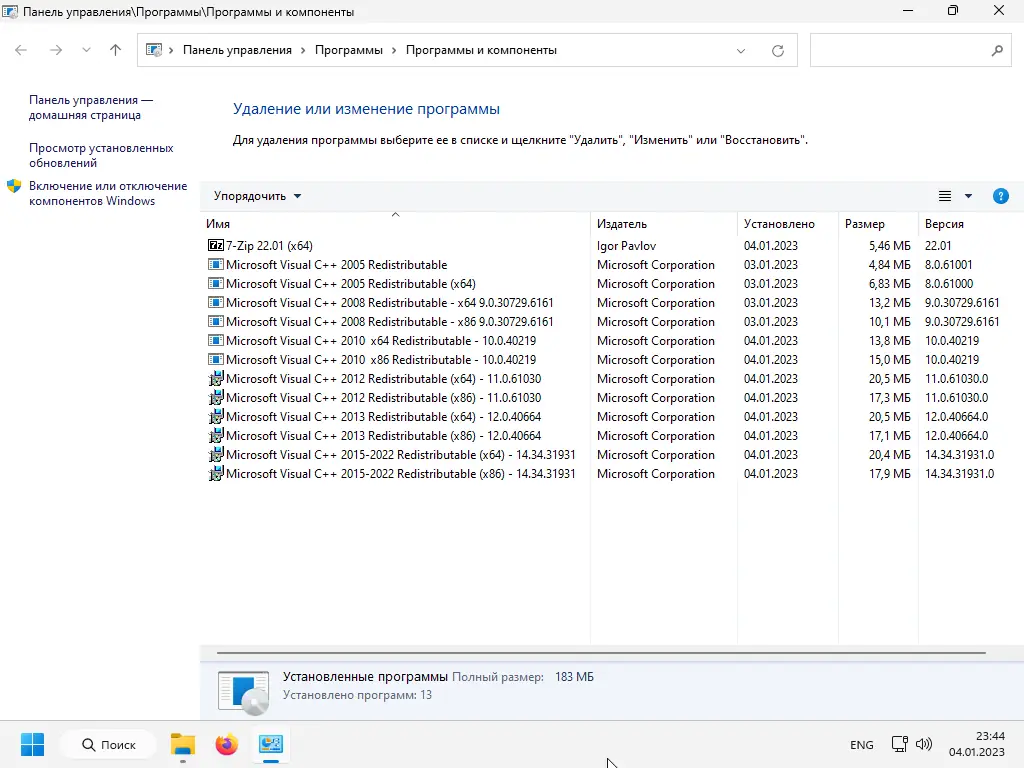
Task: Expand the view options dropdown arrow
Action: coord(968,196)
